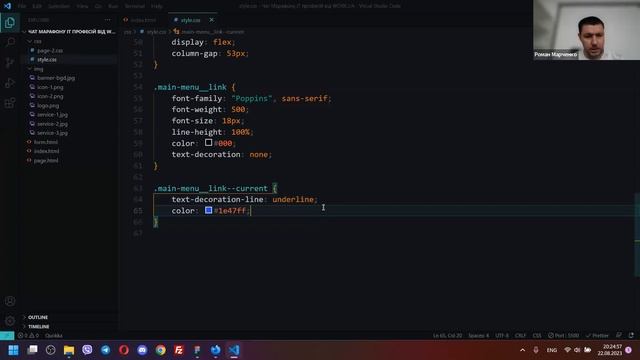
Task: Open the Edit menu
Action: pyautogui.click(x=37, y=6)
